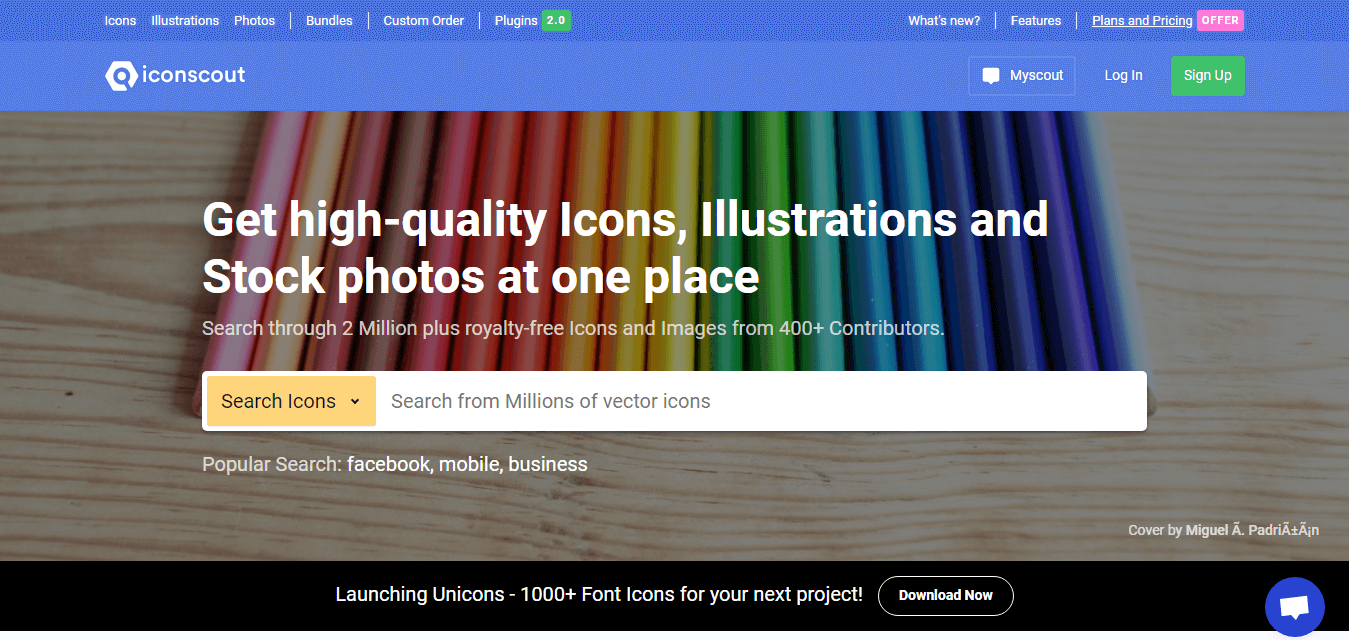Open the Features link
Image resolution: width=1349 pixels, height=640 pixels.
(1036, 20)
